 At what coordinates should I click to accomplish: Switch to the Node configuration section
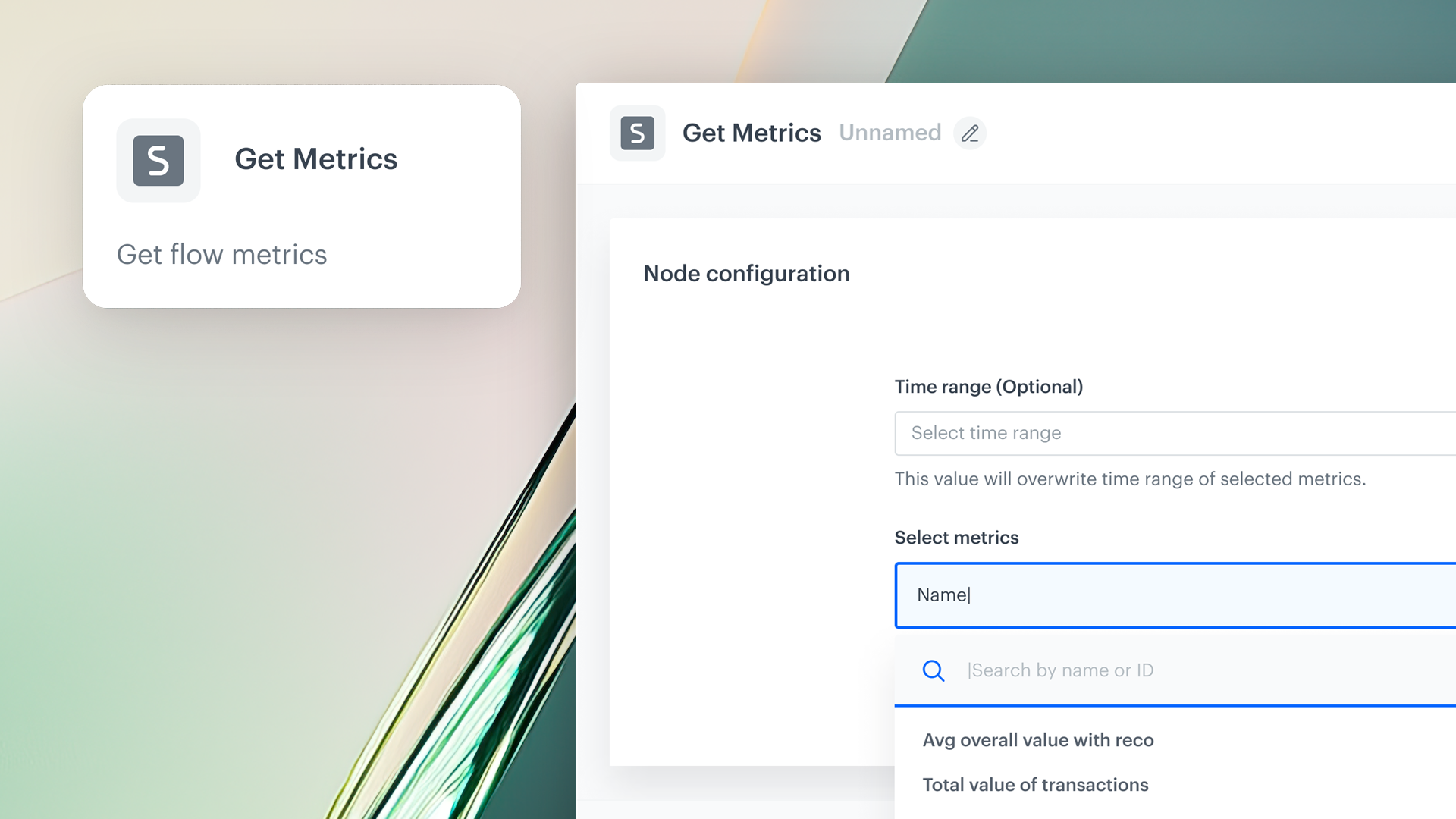coord(746,273)
